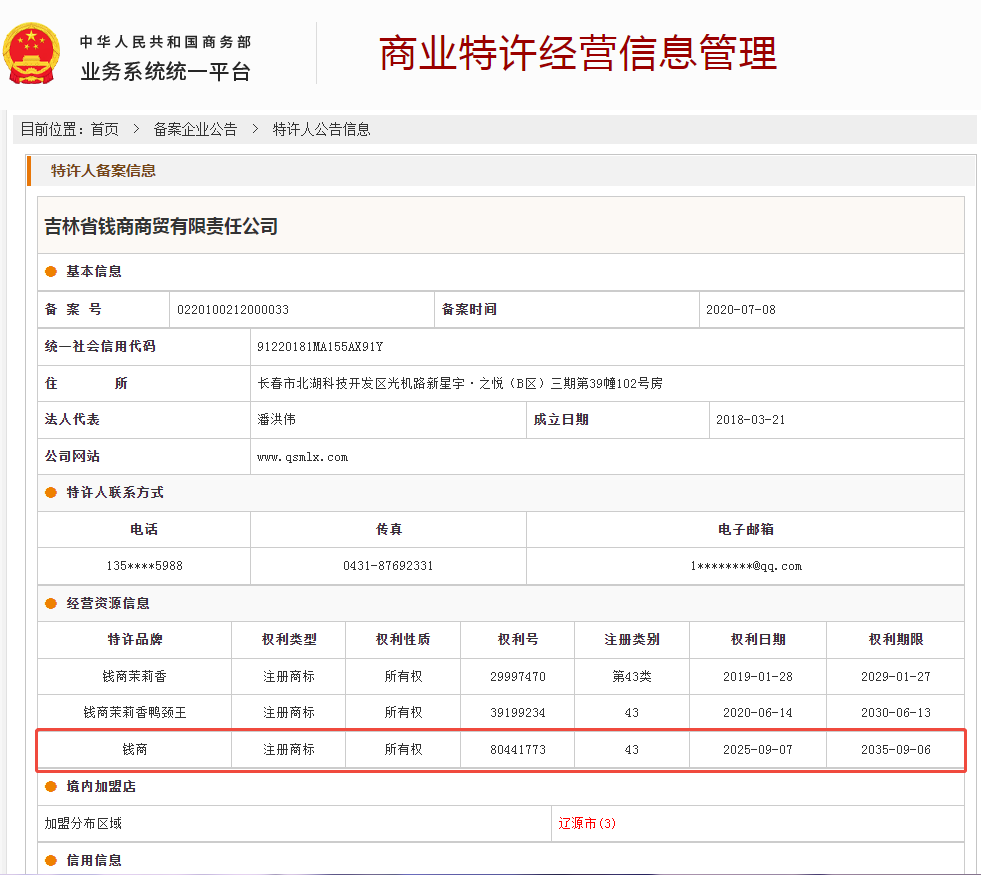Viewport: 981px width, 875px height.
Task: Click the 特许人联系方式 section heading
Action: pos(114,492)
